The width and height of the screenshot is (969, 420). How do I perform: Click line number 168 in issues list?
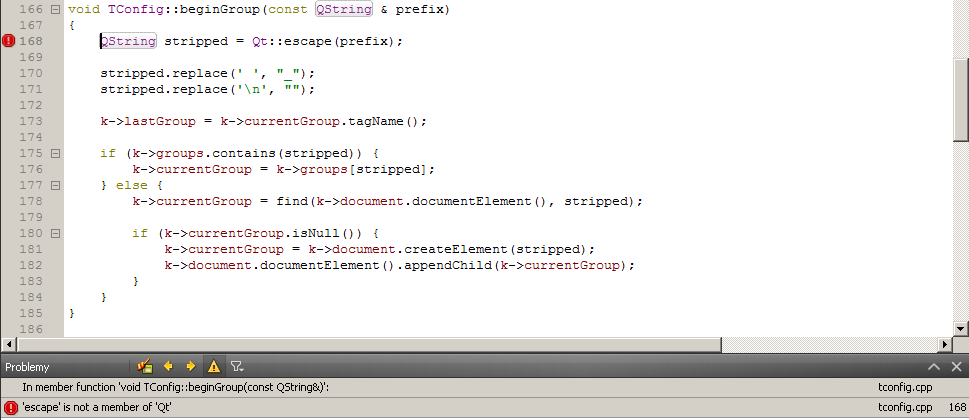[x=956, y=408]
